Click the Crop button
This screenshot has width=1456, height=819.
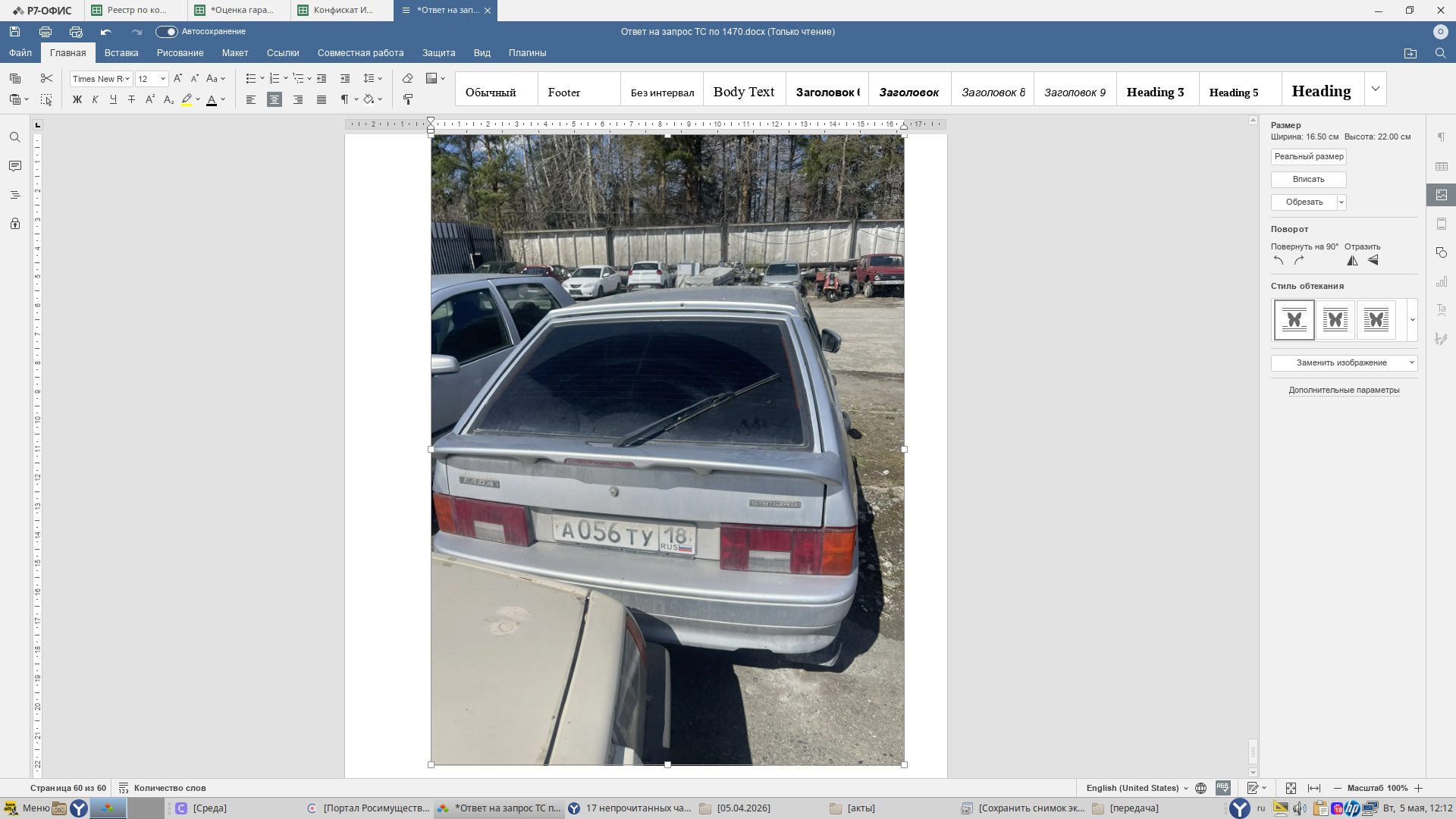1304,202
